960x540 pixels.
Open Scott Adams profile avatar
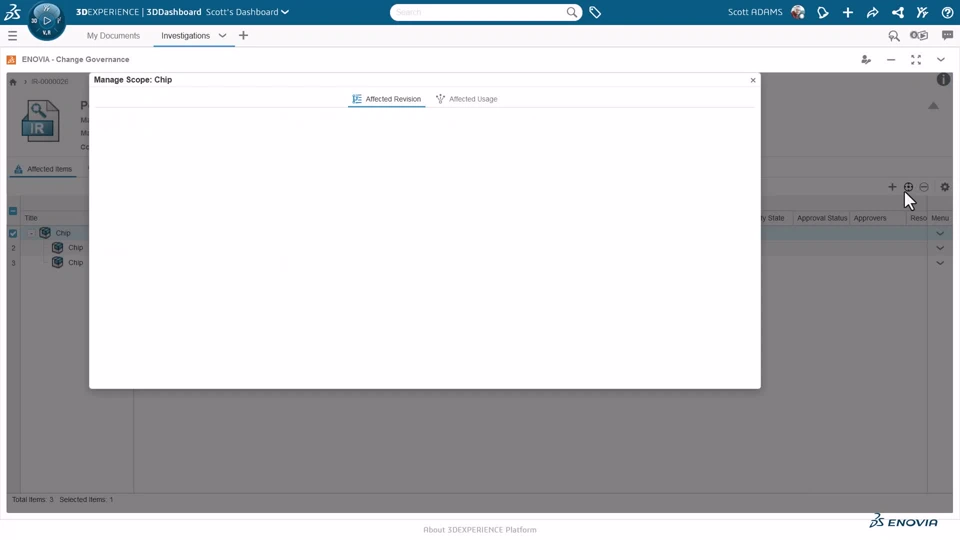point(798,12)
